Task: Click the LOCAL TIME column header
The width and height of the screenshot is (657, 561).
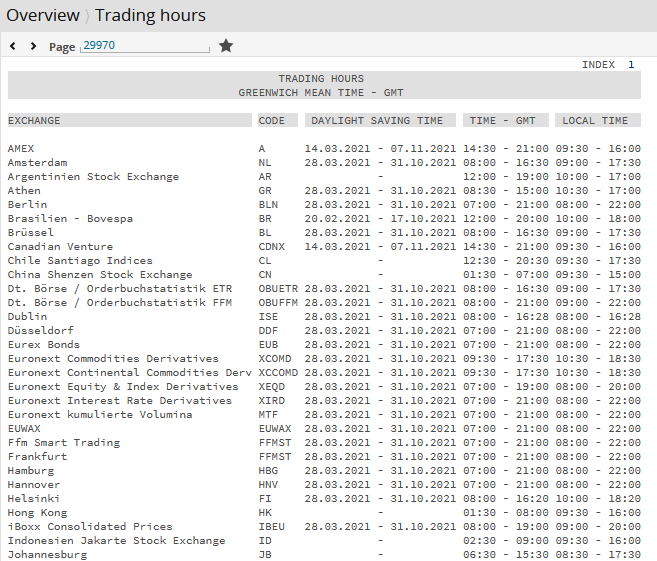Action: [x=595, y=120]
